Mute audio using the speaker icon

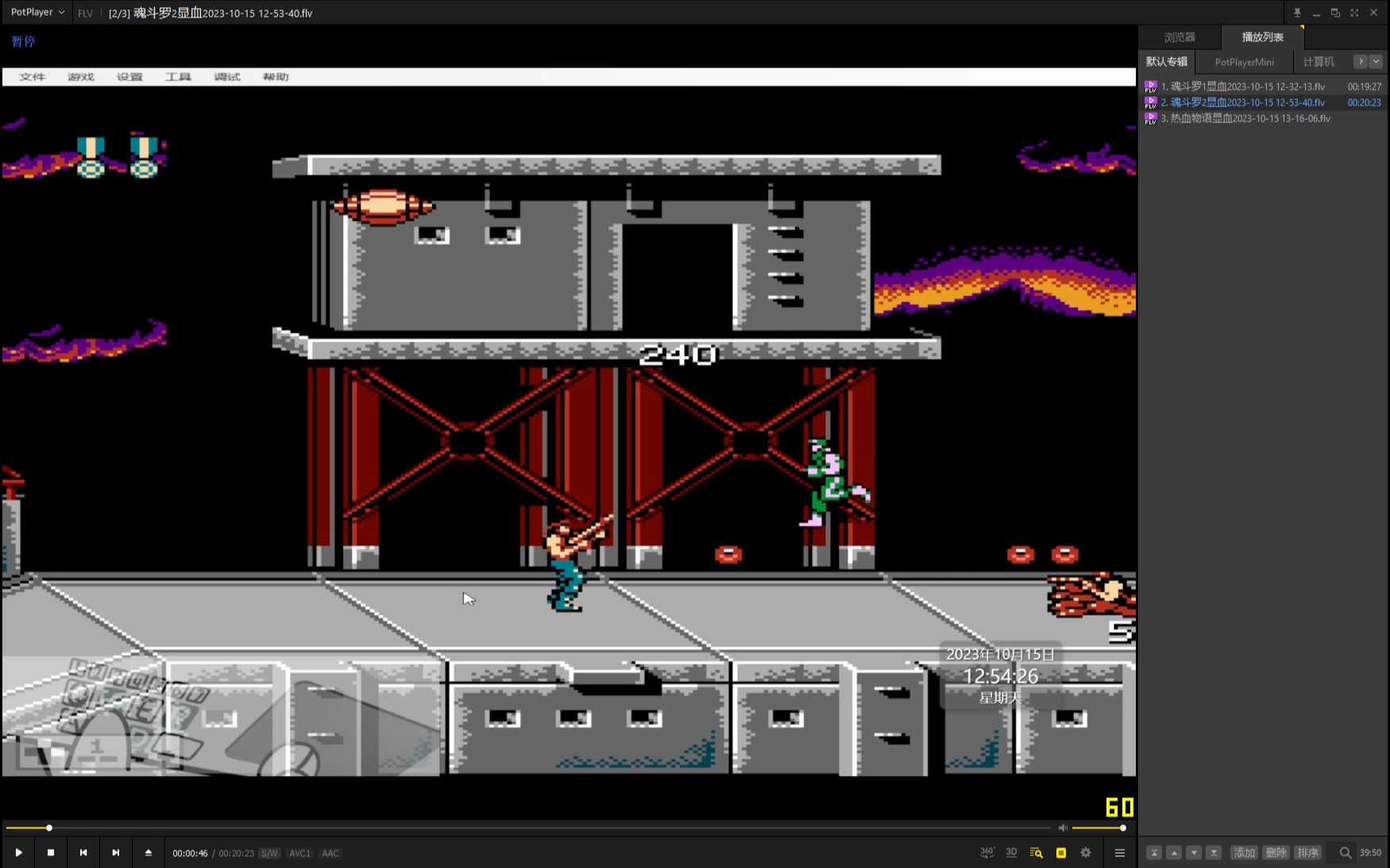[1063, 827]
